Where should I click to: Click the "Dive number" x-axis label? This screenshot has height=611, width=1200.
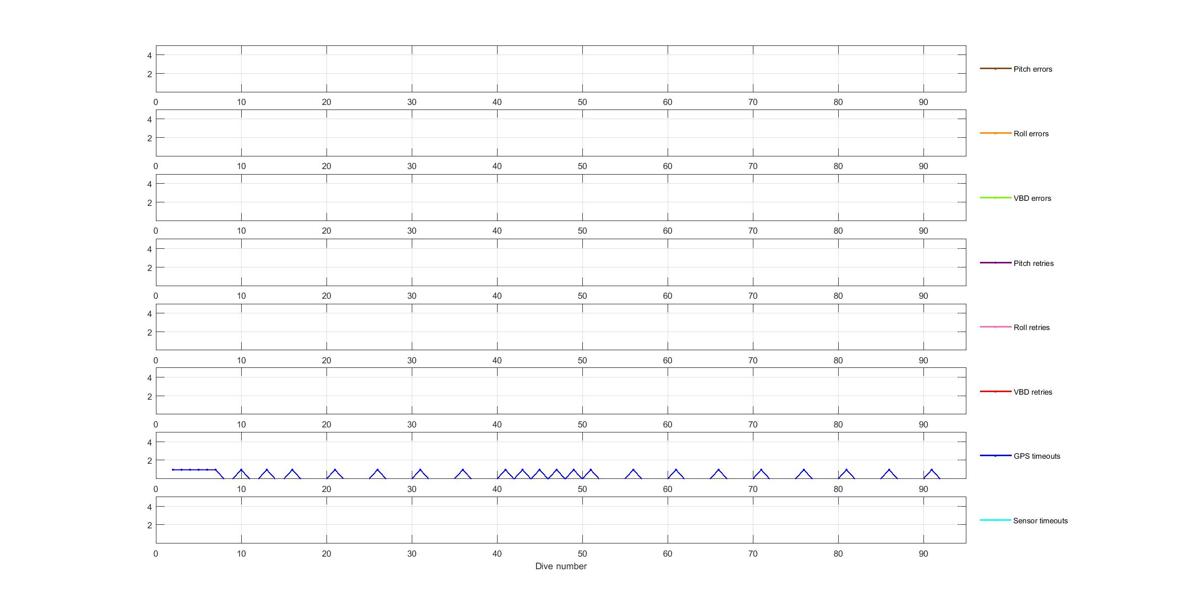(561, 566)
